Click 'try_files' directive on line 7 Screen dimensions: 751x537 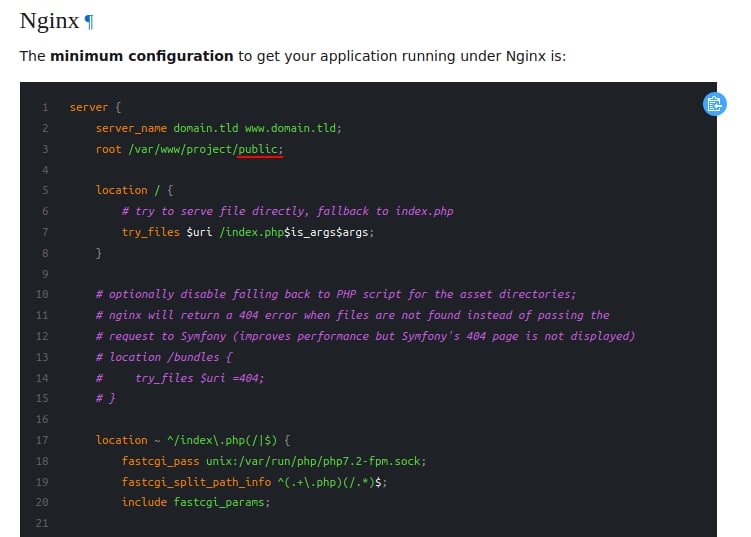point(151,232)
